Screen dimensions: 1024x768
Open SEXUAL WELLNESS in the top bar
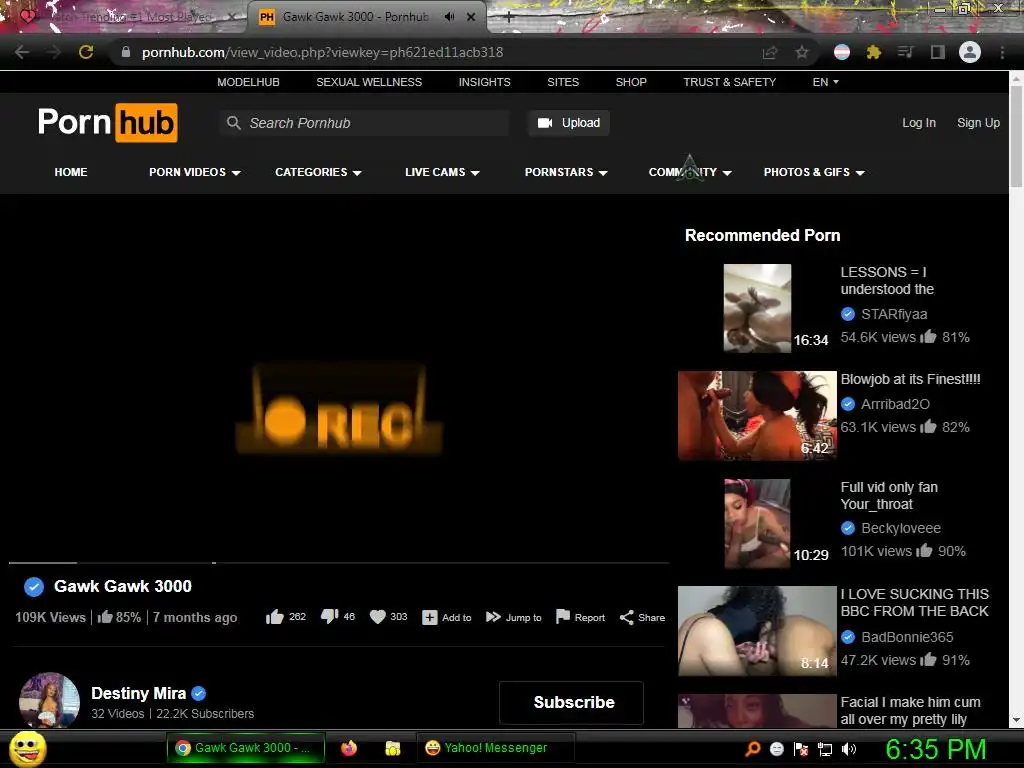369,82
